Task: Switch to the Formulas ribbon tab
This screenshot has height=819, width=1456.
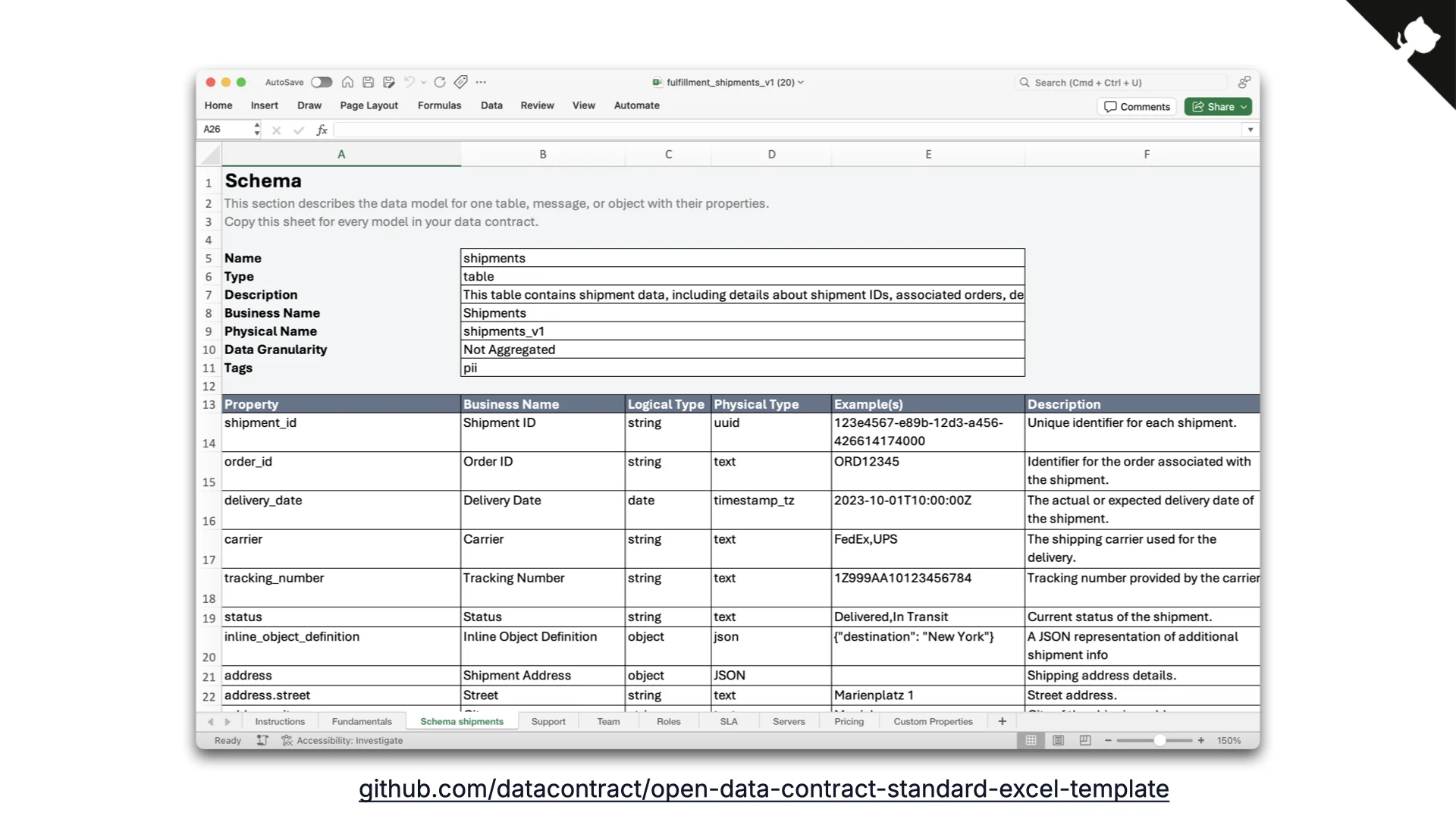Action: tap(438, 105)
